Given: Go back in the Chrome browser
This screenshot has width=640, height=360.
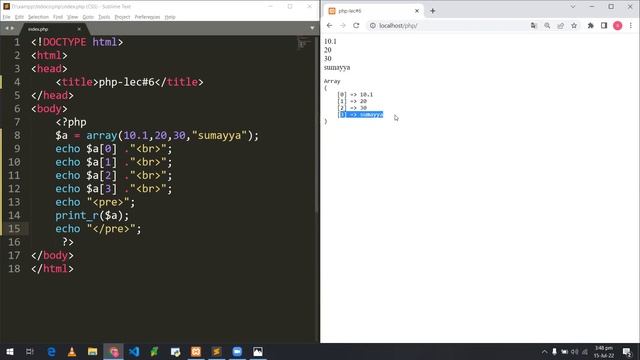Looking at the screenshot, I should click(329, 25).
